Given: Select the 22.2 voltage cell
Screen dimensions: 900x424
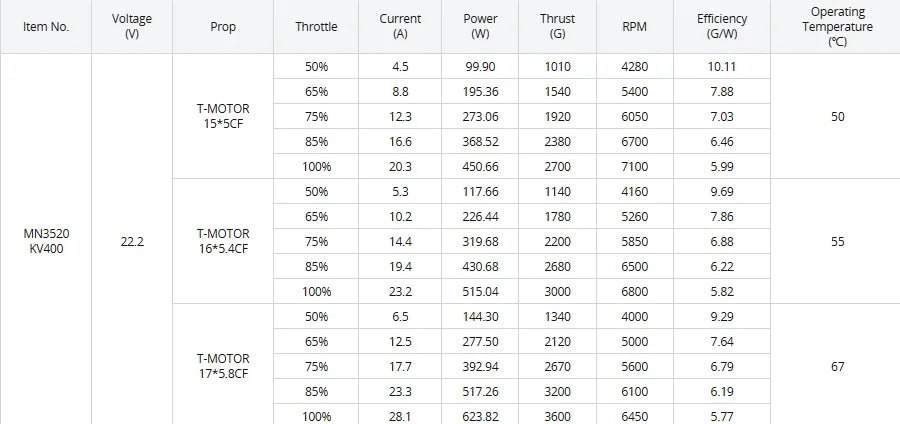Looking at the screenshot, I should [132, 242].
